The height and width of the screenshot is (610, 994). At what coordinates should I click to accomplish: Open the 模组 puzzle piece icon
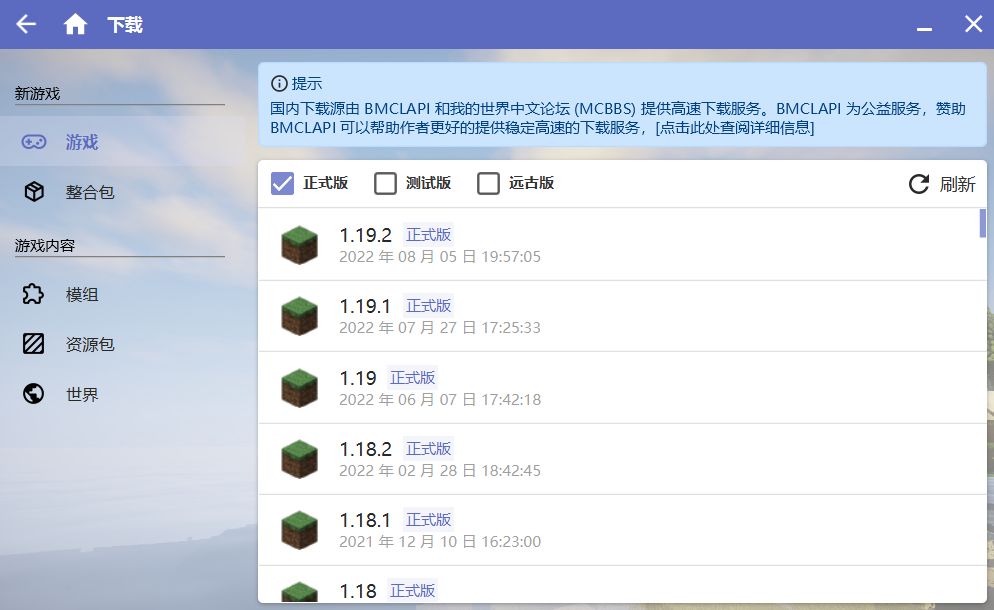point(34,294)
